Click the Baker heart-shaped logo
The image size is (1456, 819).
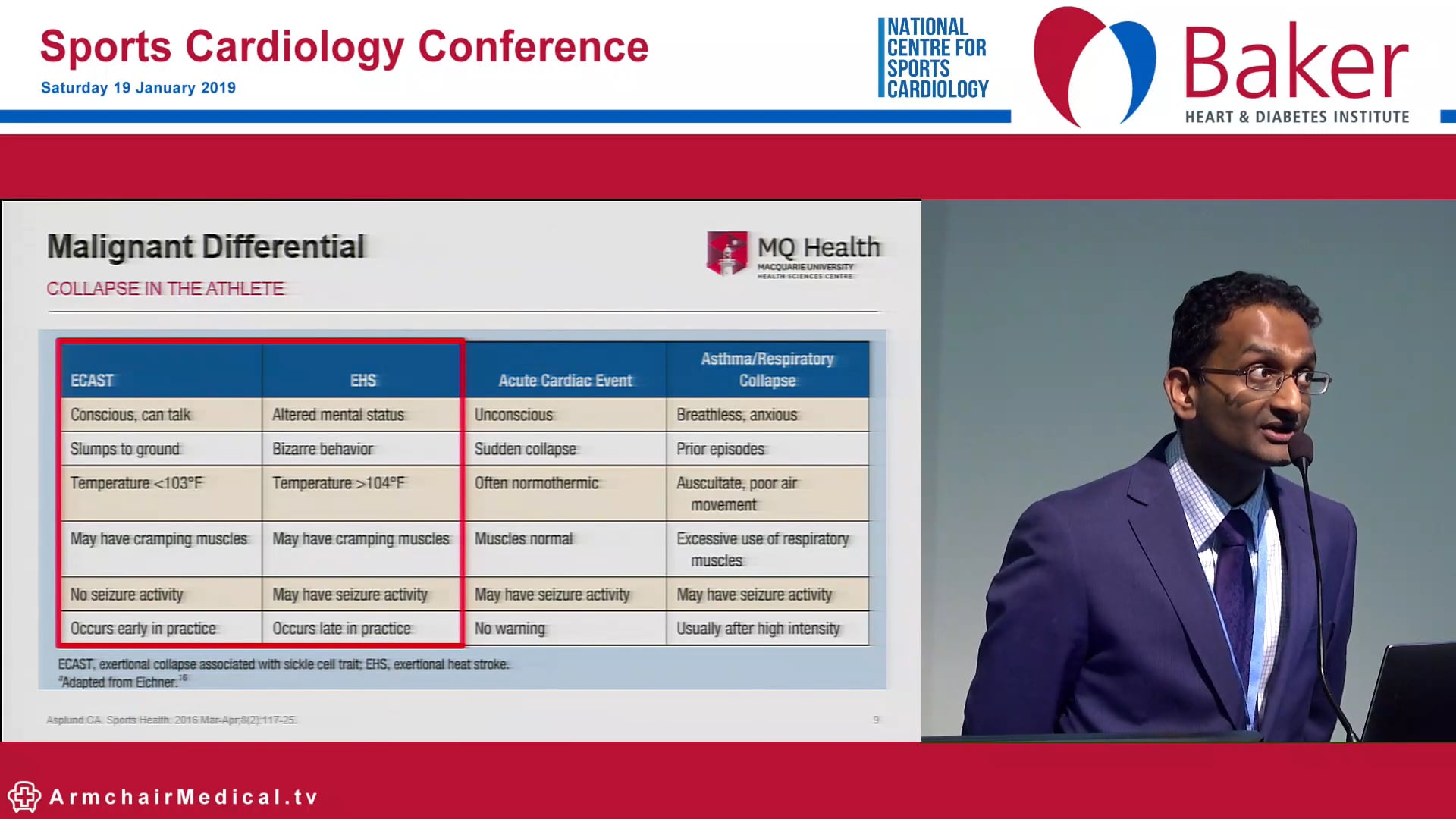1094,67
